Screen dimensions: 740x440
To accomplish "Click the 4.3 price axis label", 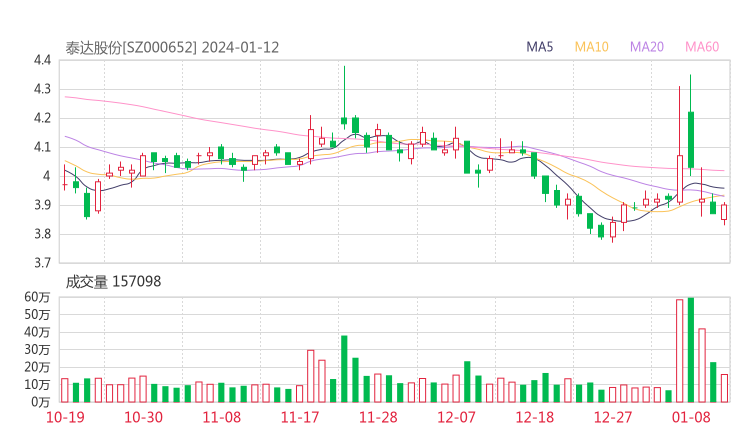I will (42, 89).
